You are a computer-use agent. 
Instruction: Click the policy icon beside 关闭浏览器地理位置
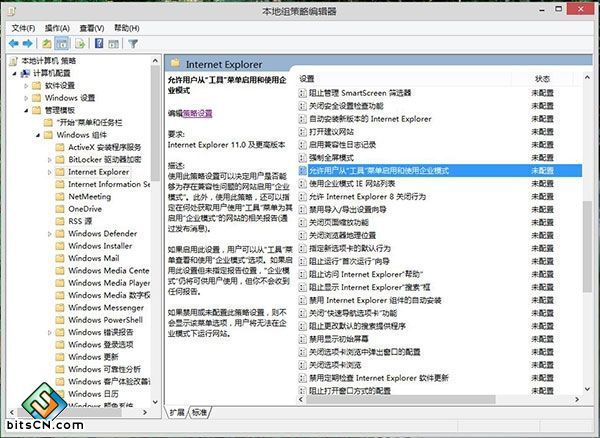coord(302,235)
